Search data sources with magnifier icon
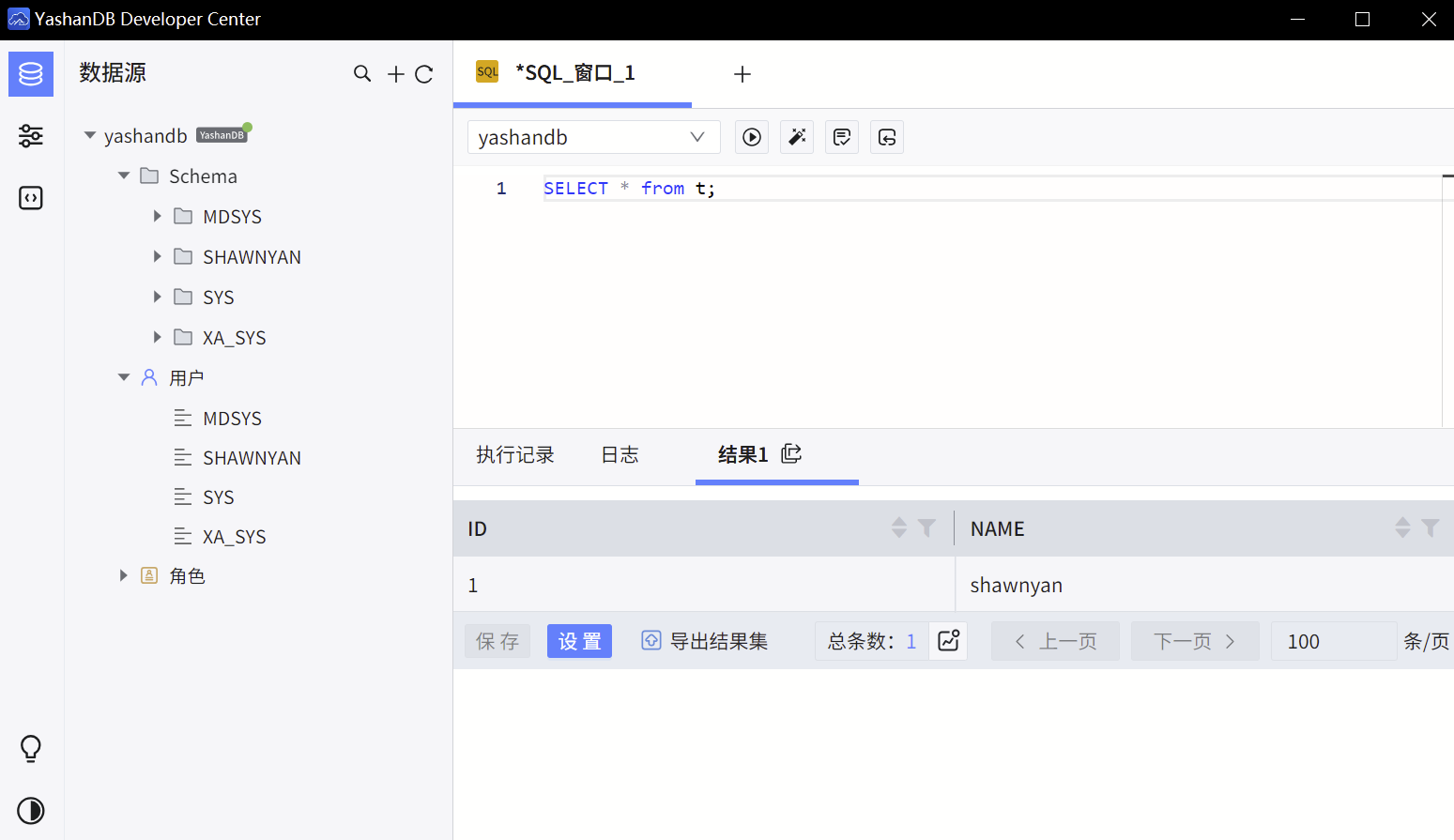 362,74
